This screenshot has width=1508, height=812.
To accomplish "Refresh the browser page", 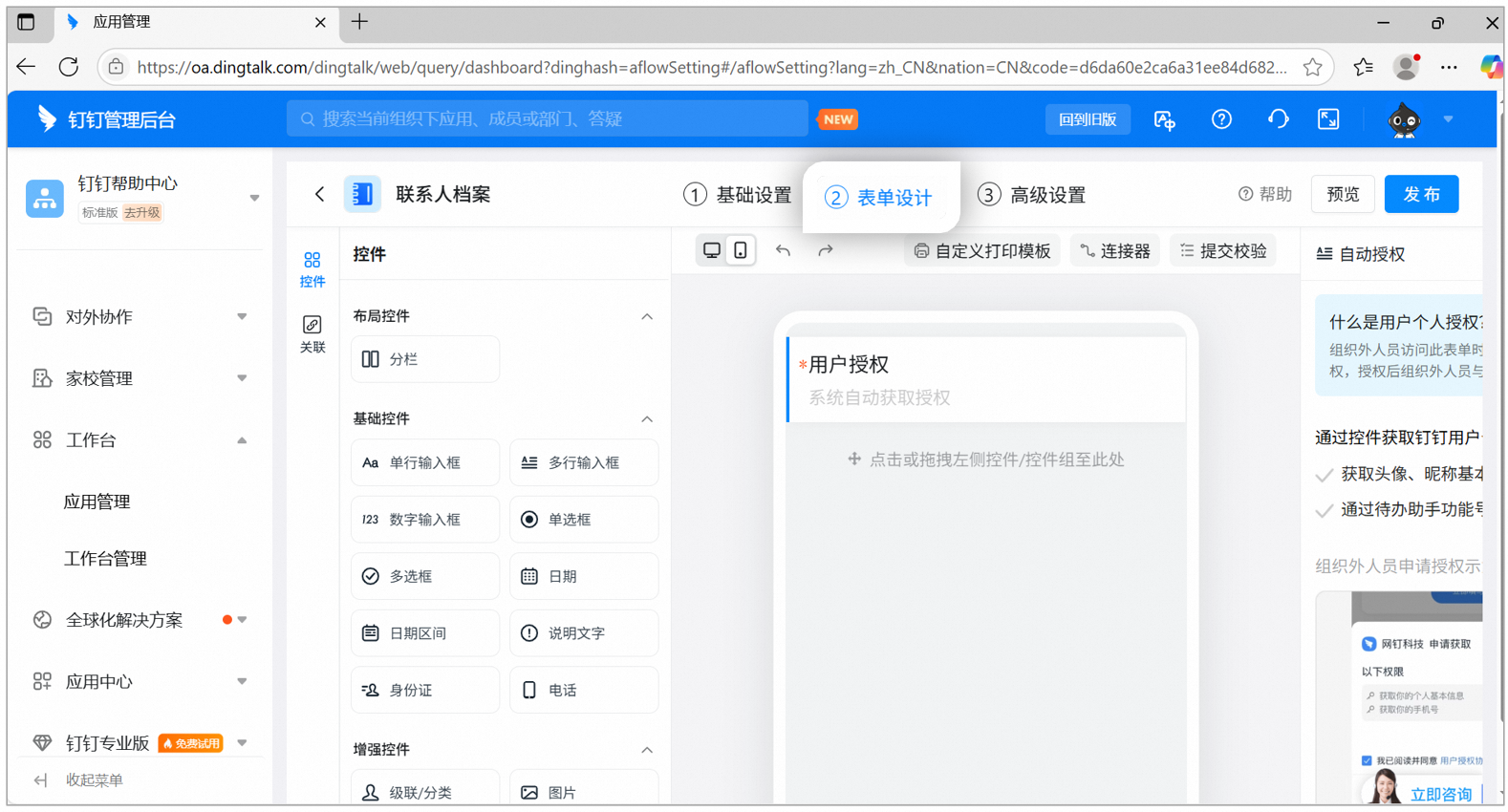I will point(69,67).
